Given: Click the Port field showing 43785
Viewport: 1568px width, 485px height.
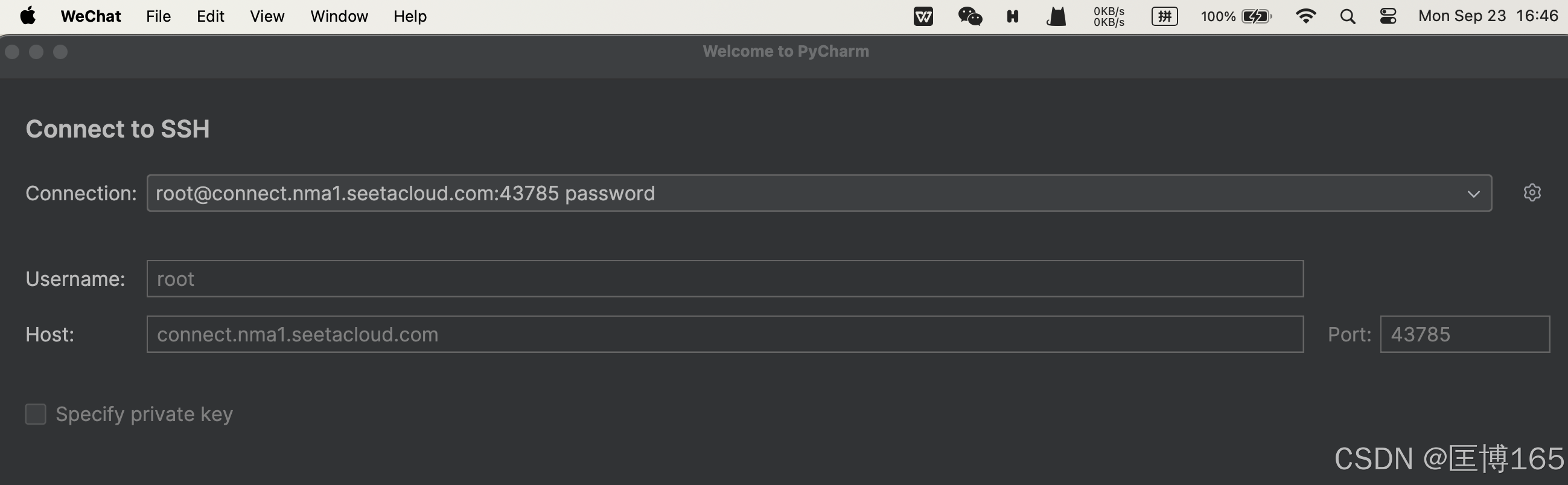Looking at the screenshot, I should click(1464, 334).
